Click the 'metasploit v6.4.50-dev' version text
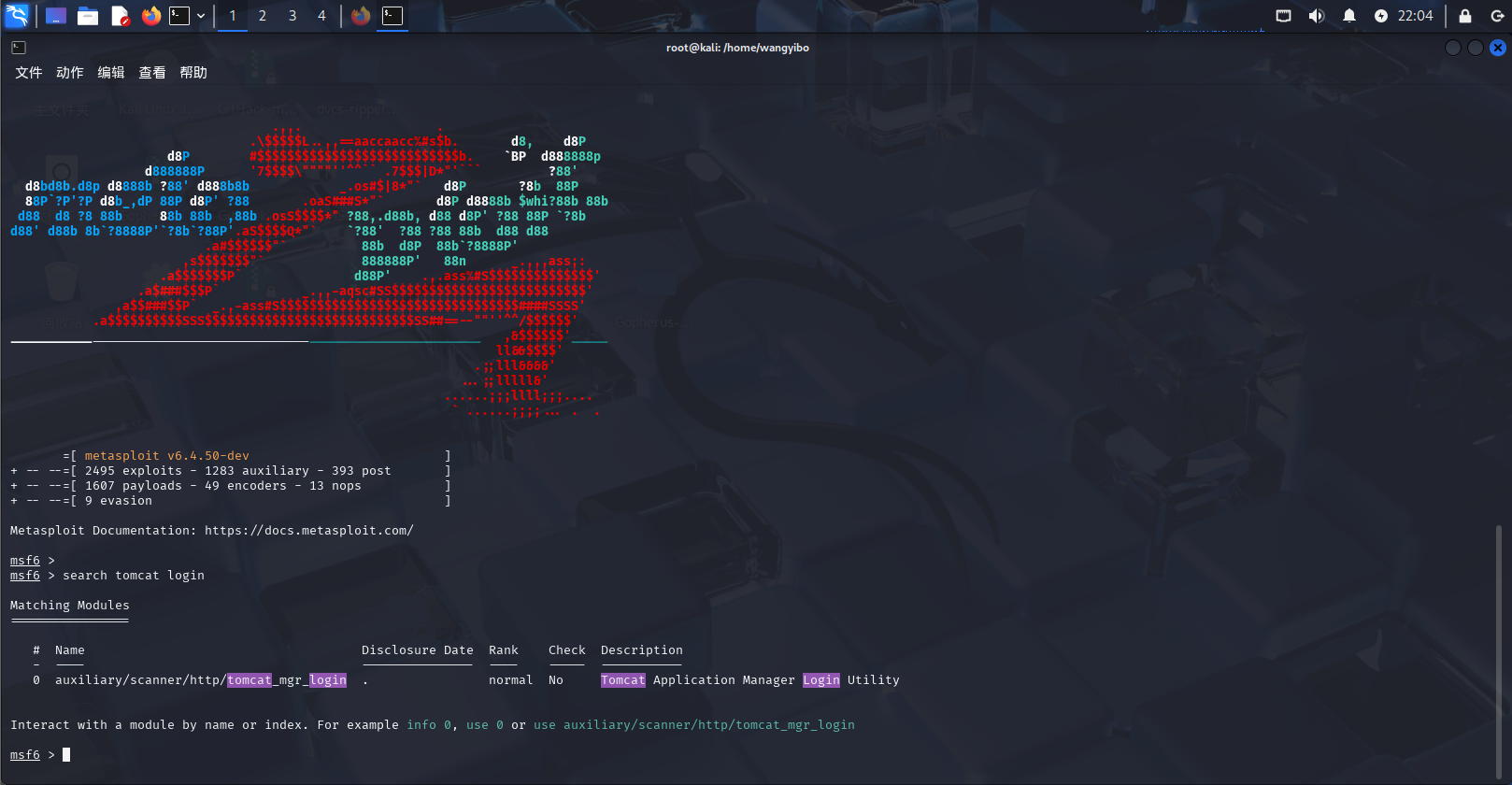The height and width of the screenshot is (785, 1512). click(167, 456)
